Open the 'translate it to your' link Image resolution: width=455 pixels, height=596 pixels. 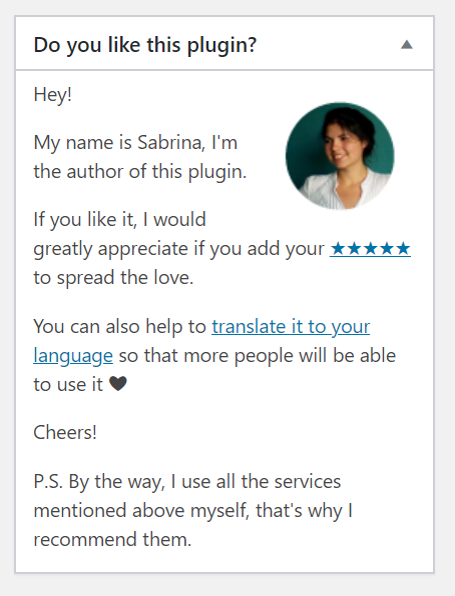tap(291, 327)
